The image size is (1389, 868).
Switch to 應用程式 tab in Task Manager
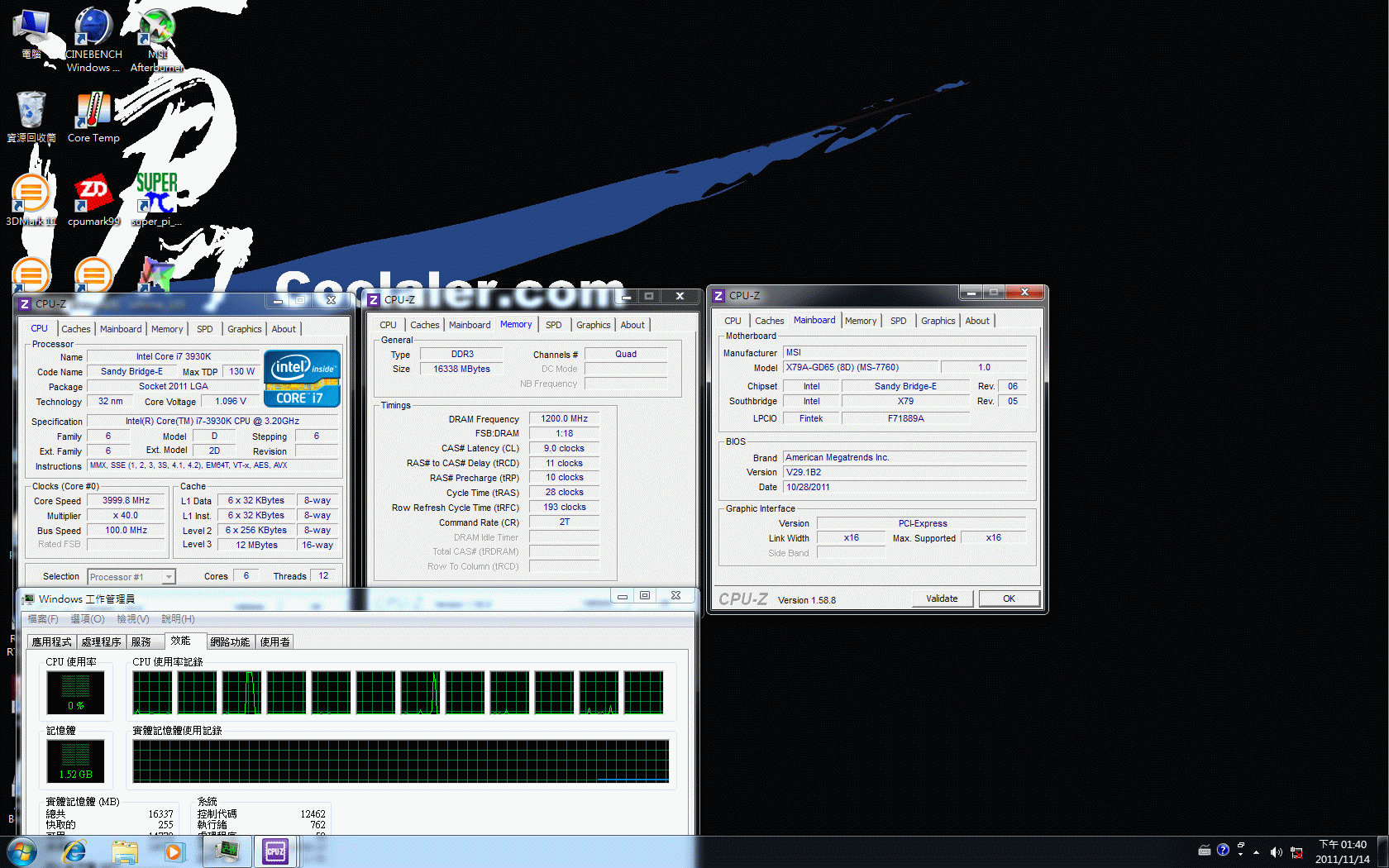pos(51,642)
